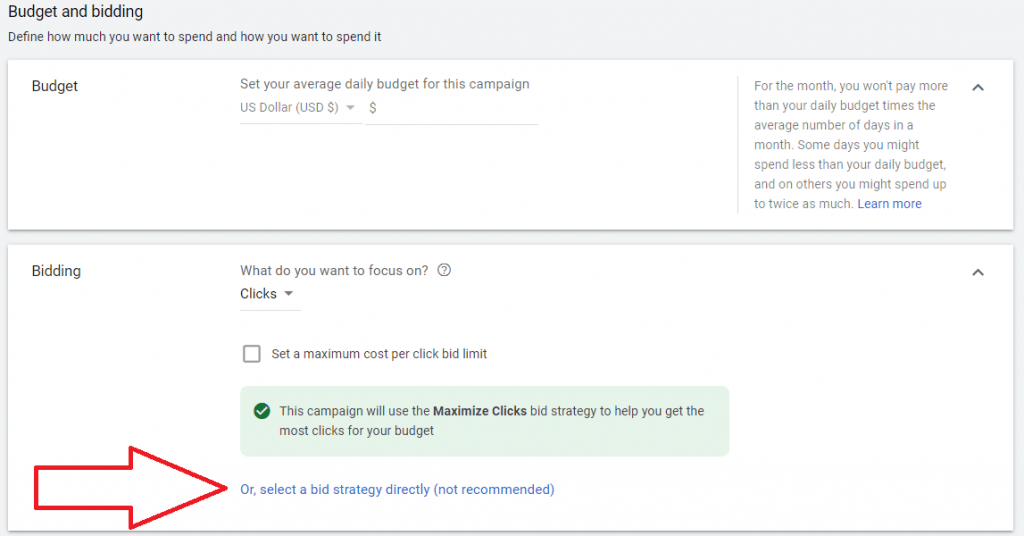1024x536 pixels.
Task: Click the Define how much you want to spend subtitle
Action: (195, 37)
